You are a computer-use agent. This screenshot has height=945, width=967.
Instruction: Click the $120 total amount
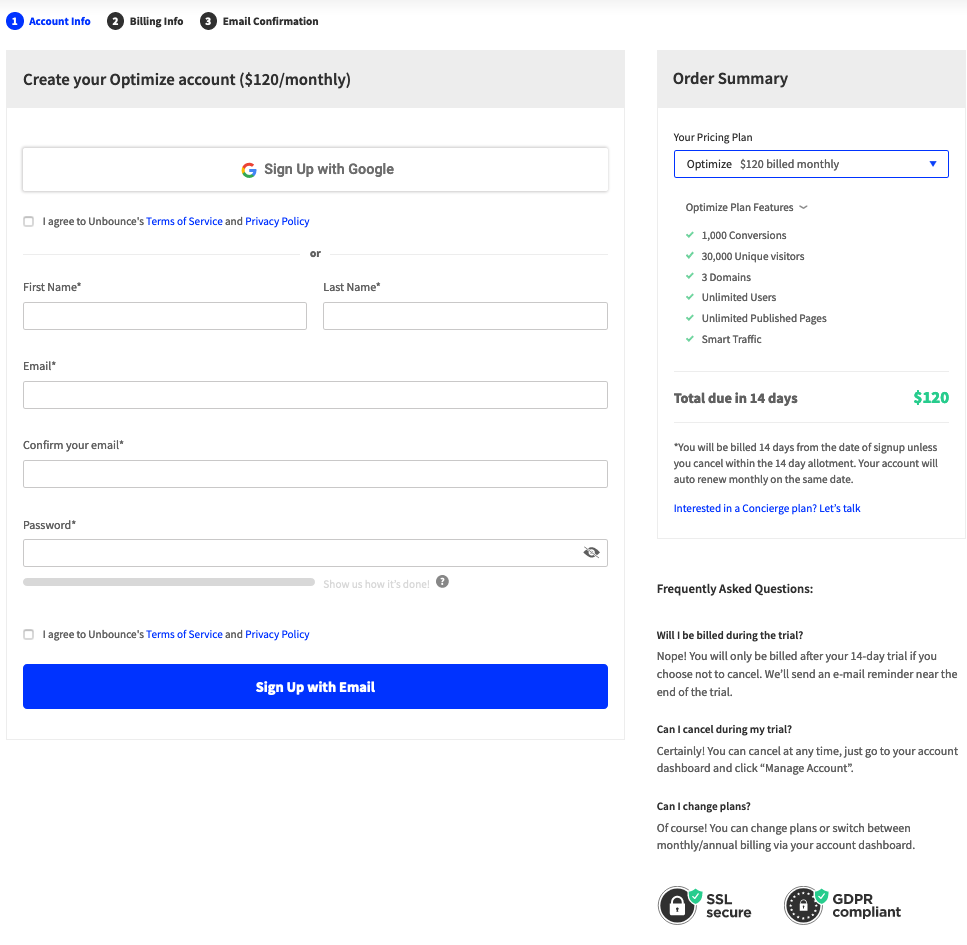[931, 398]
